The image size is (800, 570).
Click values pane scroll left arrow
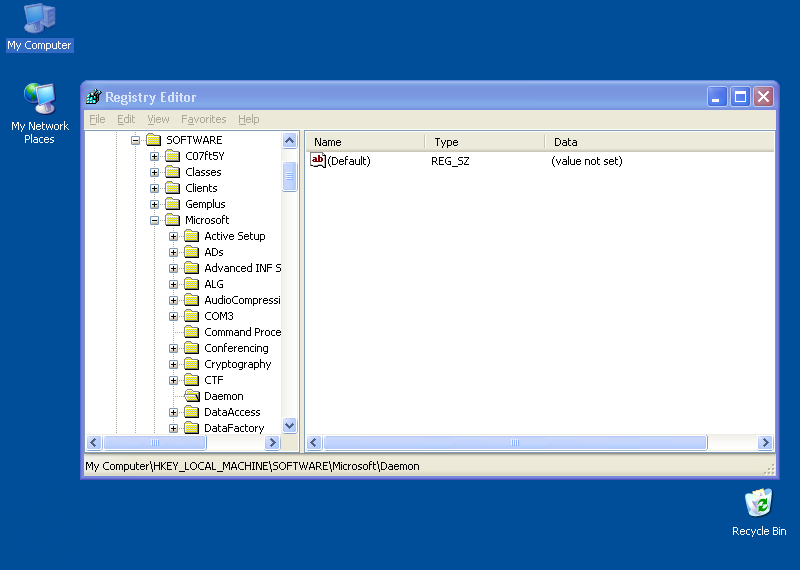[x=314, y=442]
